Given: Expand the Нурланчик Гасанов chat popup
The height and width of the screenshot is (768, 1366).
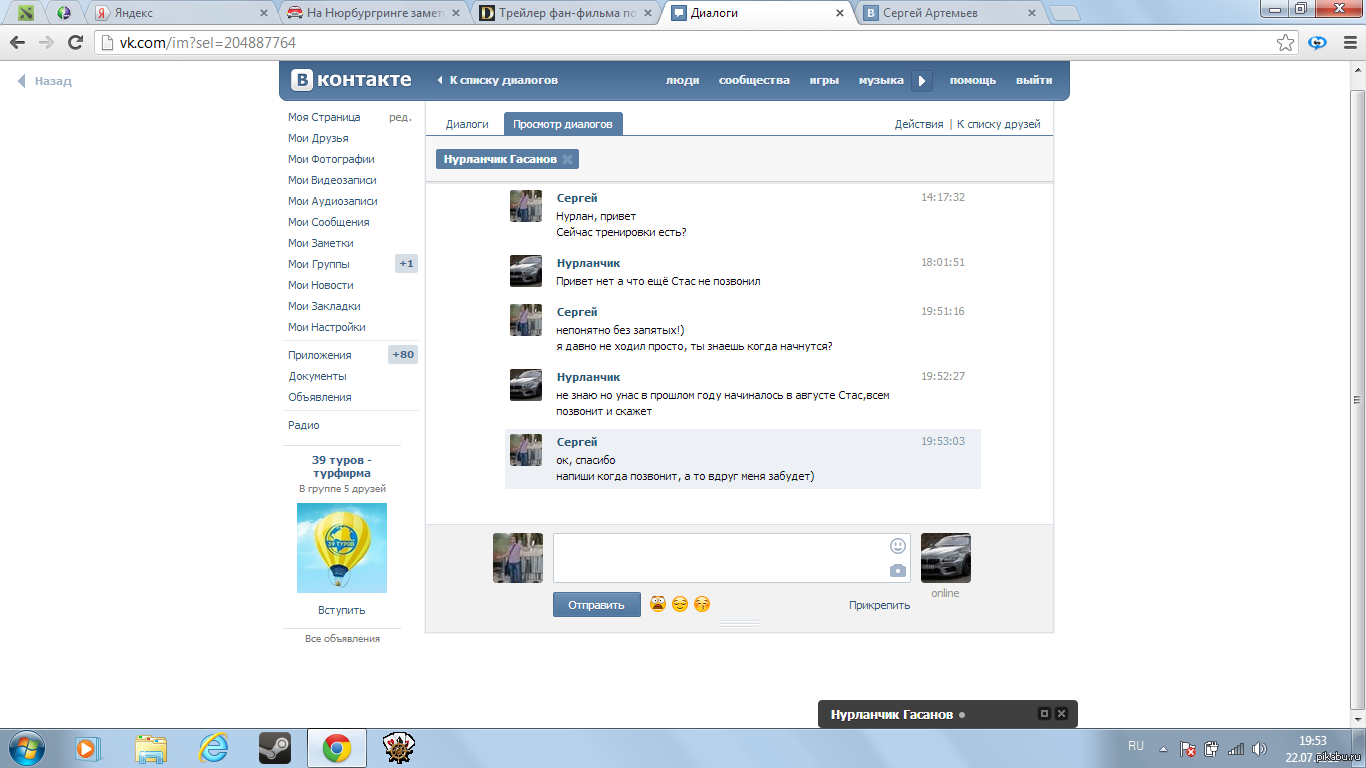Looking at the screenshot, I should click(x=1044, y=714).
